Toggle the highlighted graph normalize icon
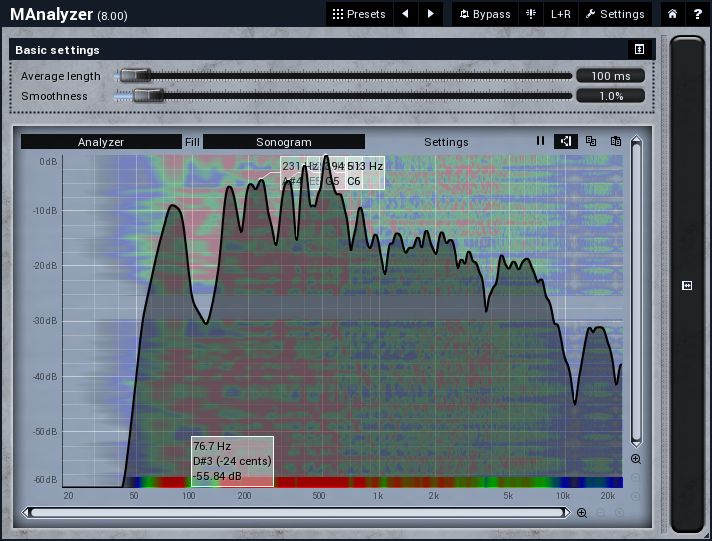The height and width of the screenshot is (541, 712). pyautogui.click(x=566, y=141)
